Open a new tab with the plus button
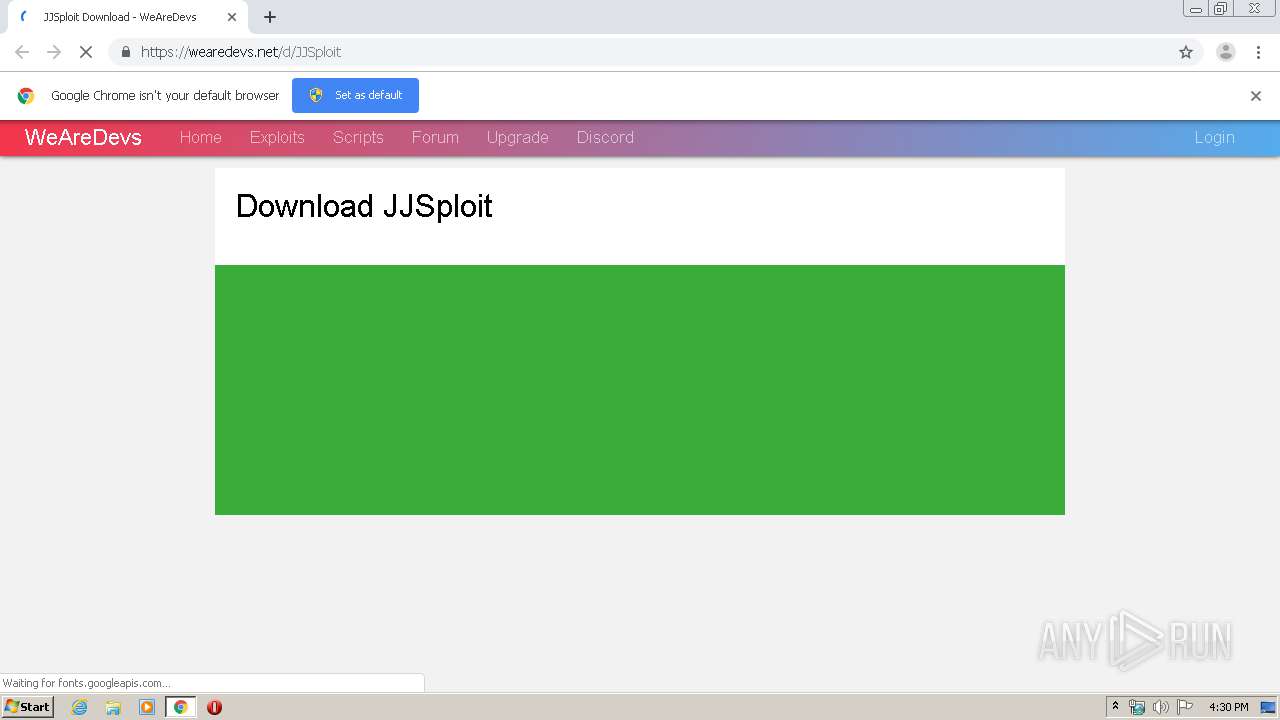Image resolution: width=1280 pixels, height=720 pixels. (x=270, y=17)
